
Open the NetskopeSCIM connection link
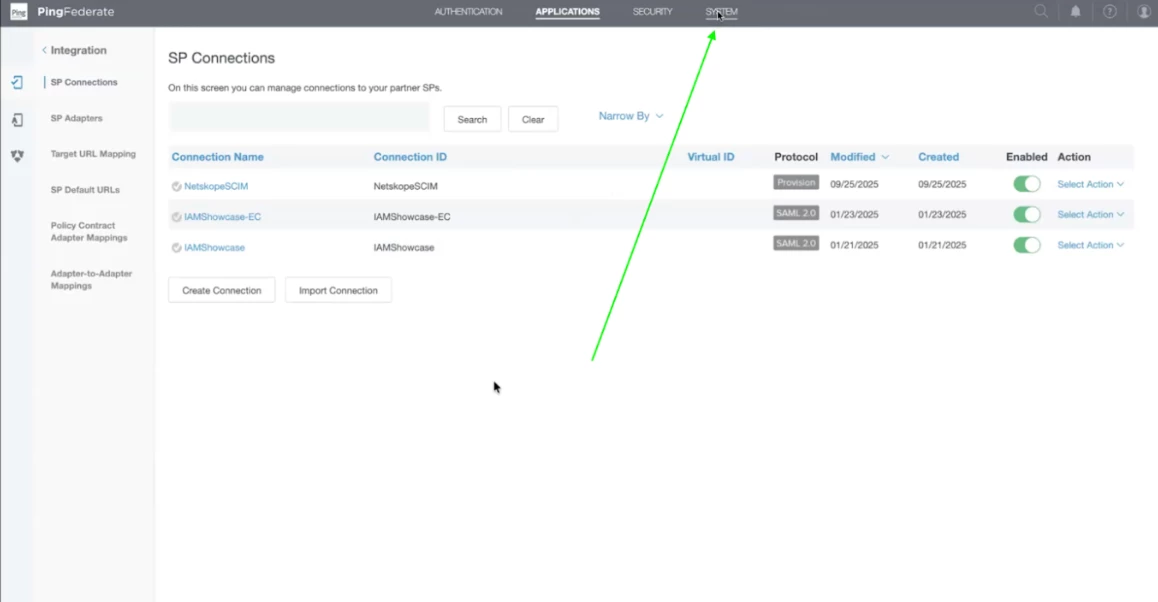click(216, 186)
